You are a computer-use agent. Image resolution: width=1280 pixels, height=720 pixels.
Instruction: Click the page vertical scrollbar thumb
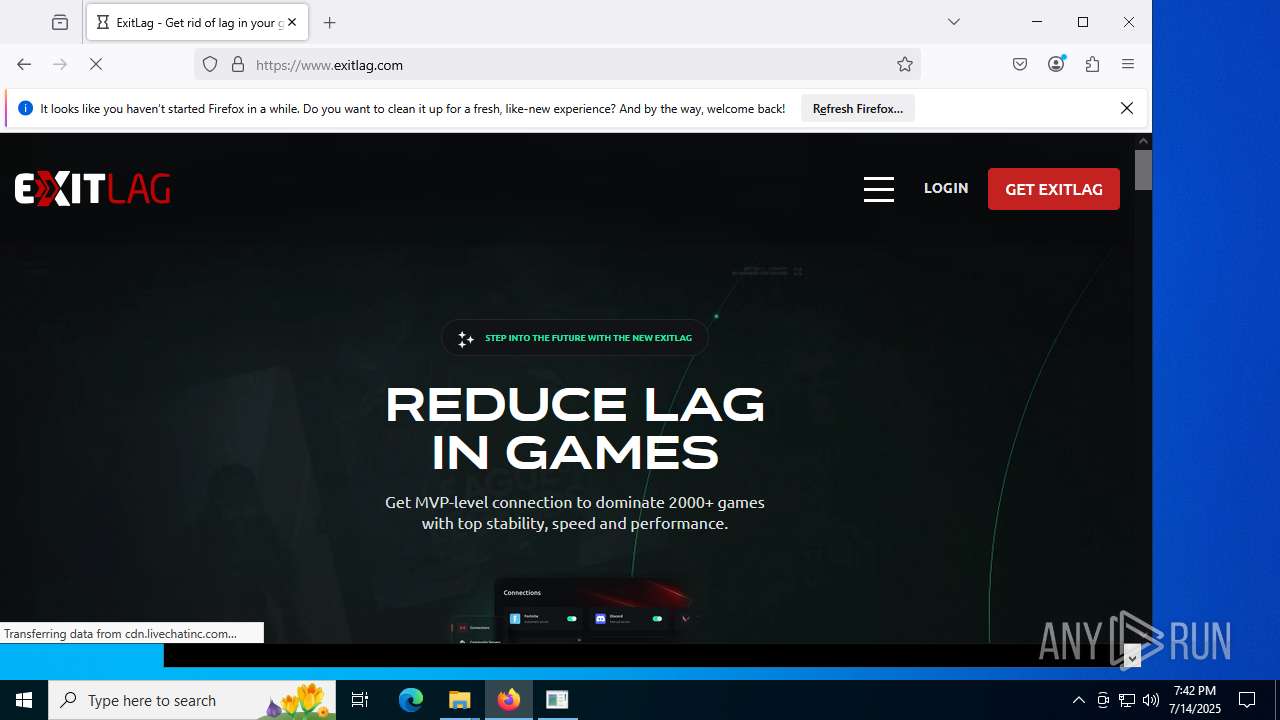pos(1143,170)
